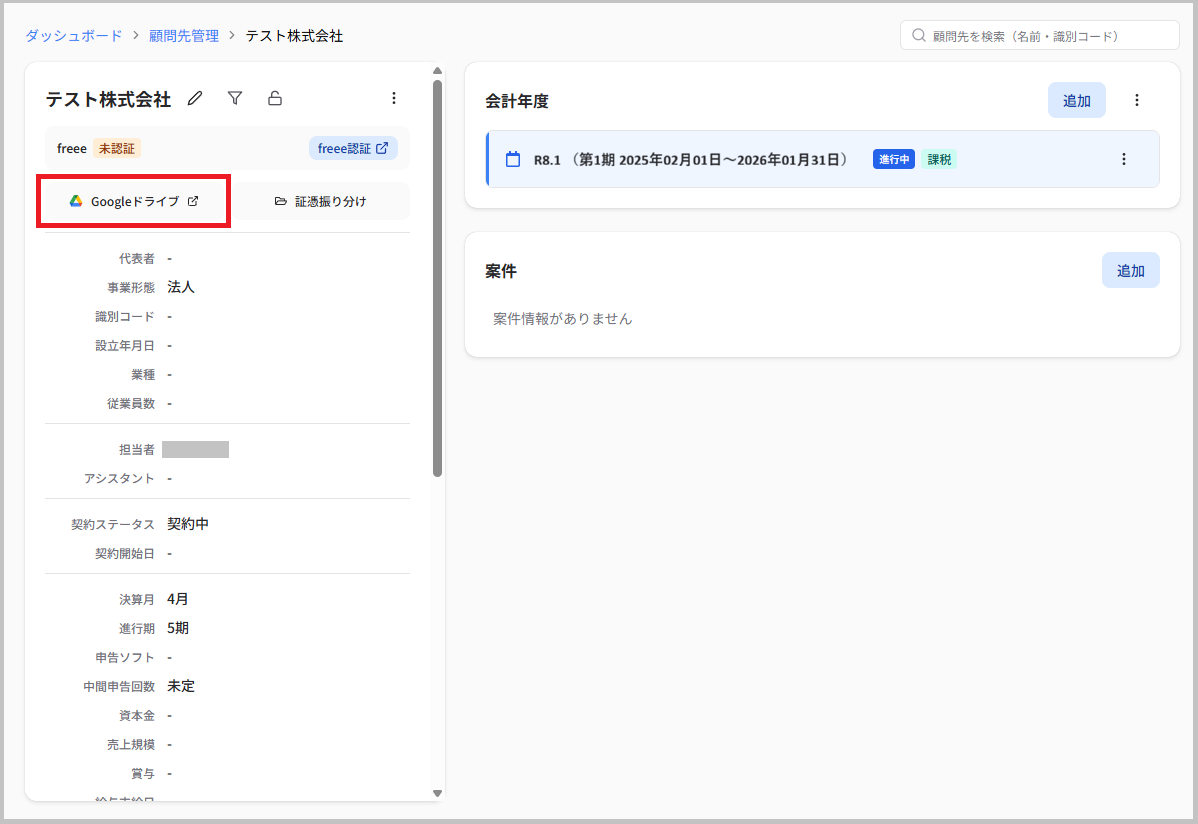Open the Googleドライブ link

pos(134,201)
